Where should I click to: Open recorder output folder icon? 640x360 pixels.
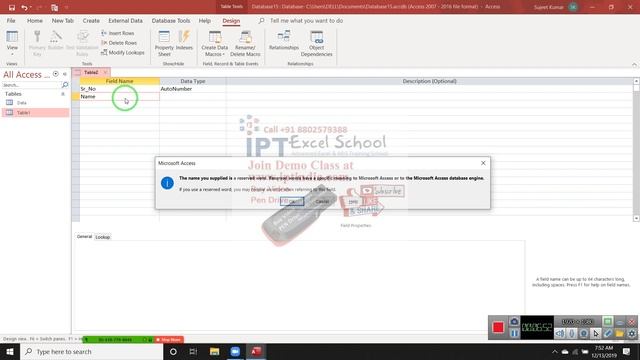pos(620,333)
